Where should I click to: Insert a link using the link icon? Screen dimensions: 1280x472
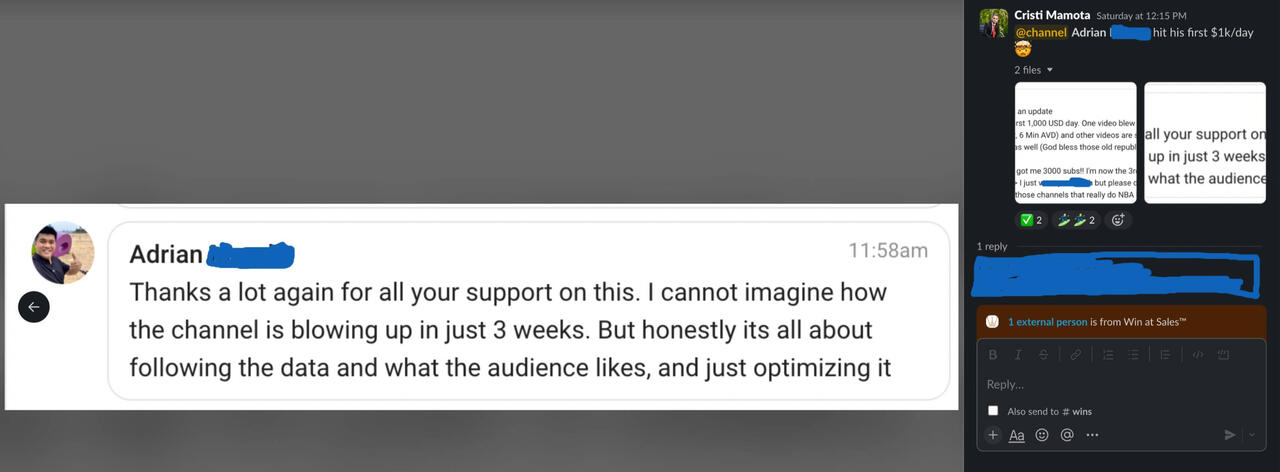[x=1077, y=354]
